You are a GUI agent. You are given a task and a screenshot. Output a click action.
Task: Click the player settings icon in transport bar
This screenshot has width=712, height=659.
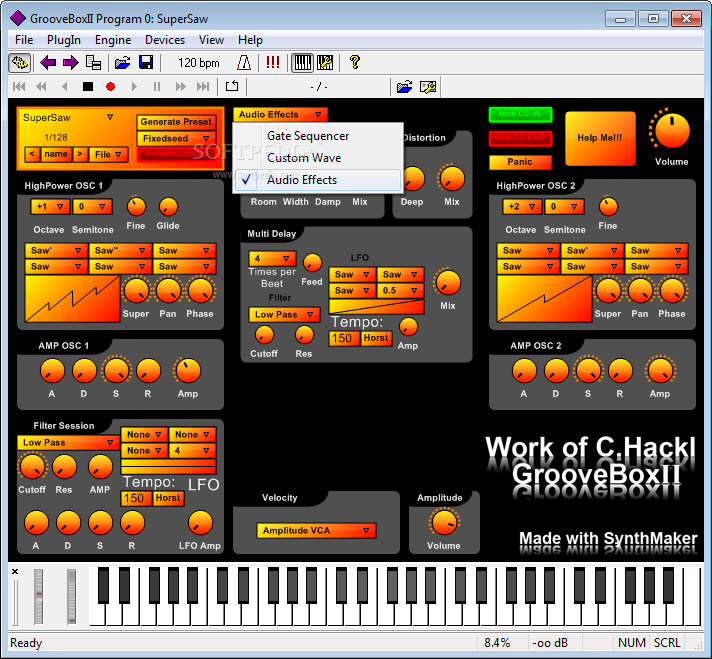coord(428,86)
